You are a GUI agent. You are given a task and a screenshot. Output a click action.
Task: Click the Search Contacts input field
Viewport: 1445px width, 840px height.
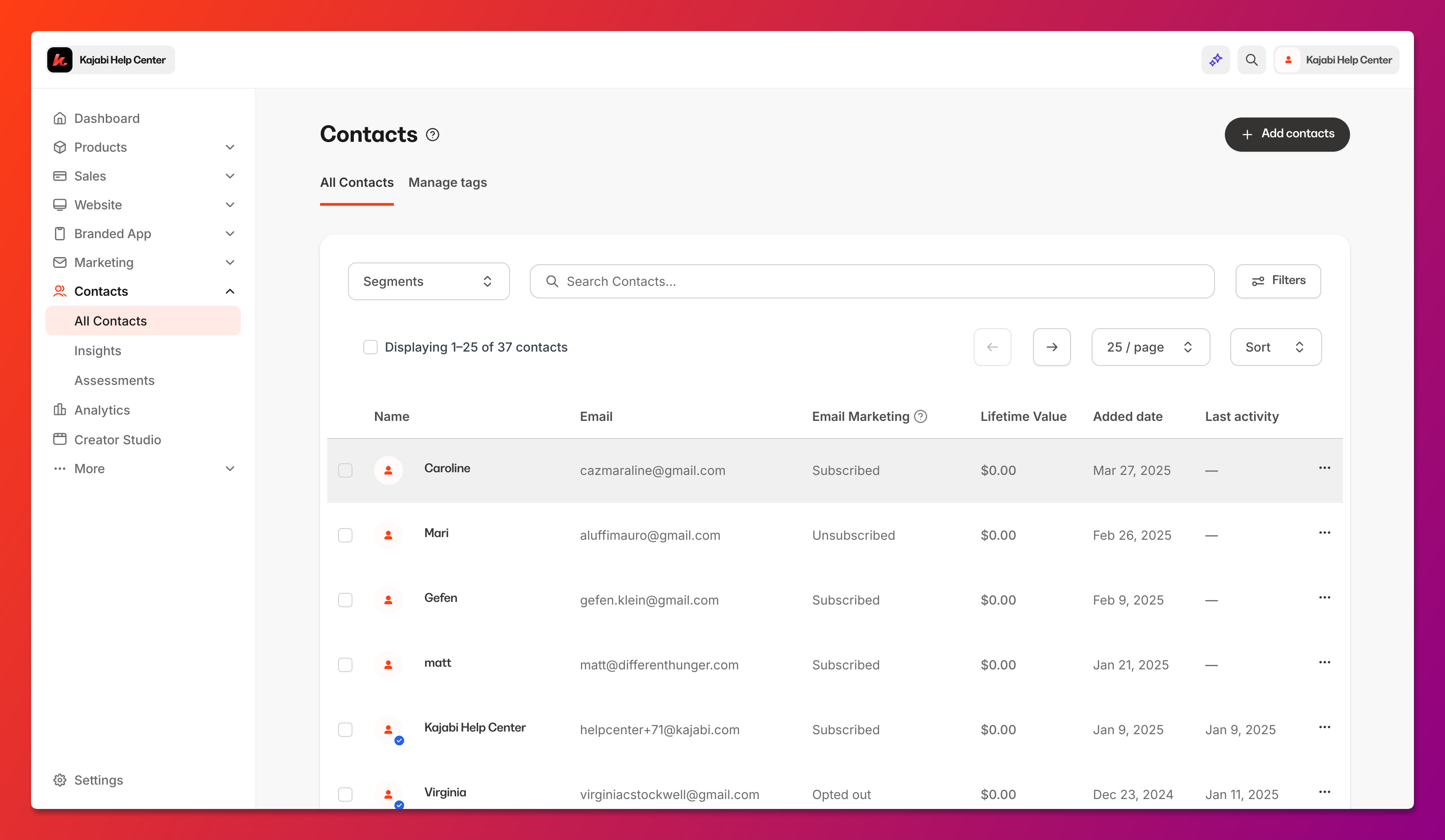872,281
